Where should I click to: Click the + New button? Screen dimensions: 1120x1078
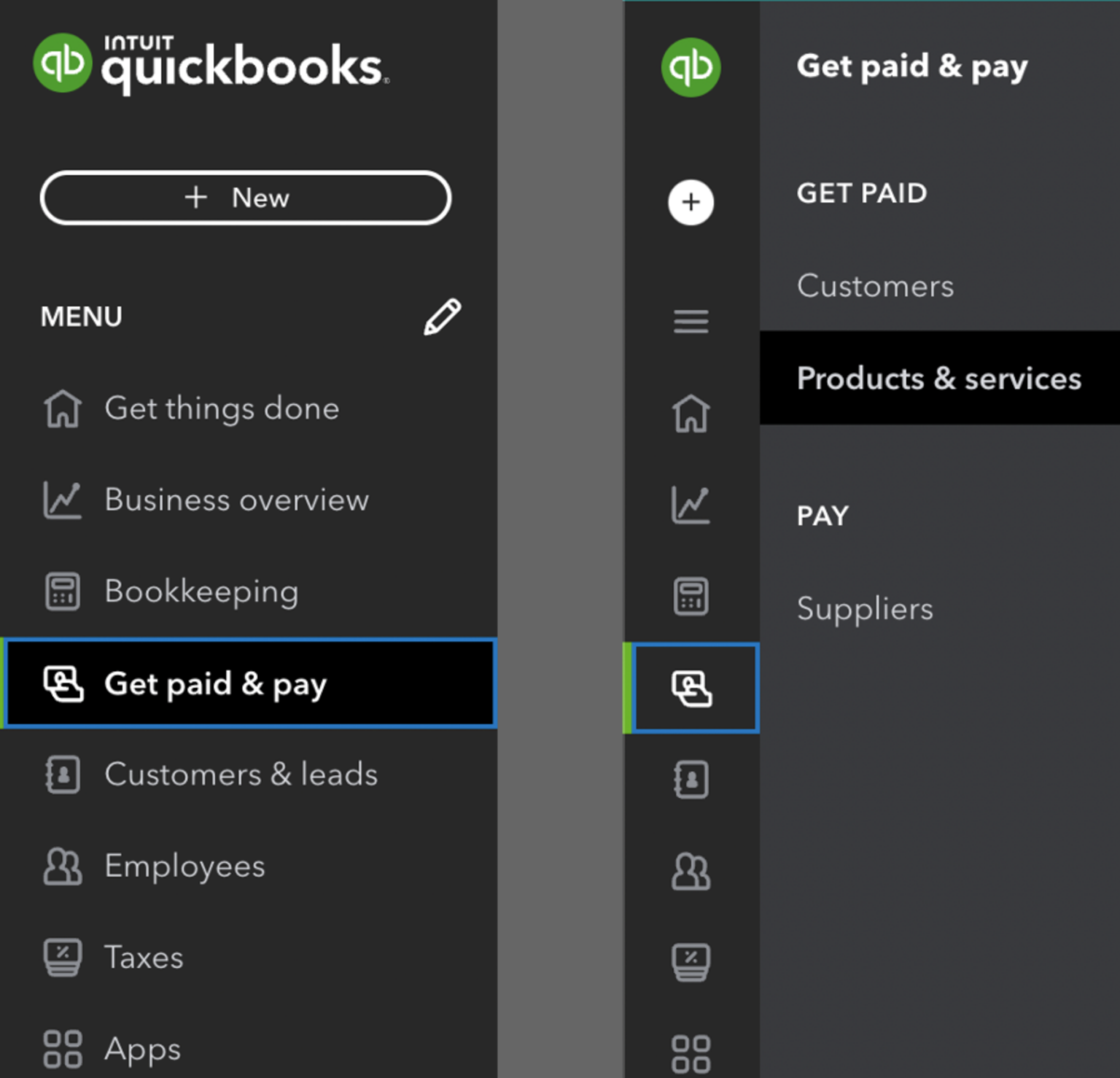pos(245,198)
